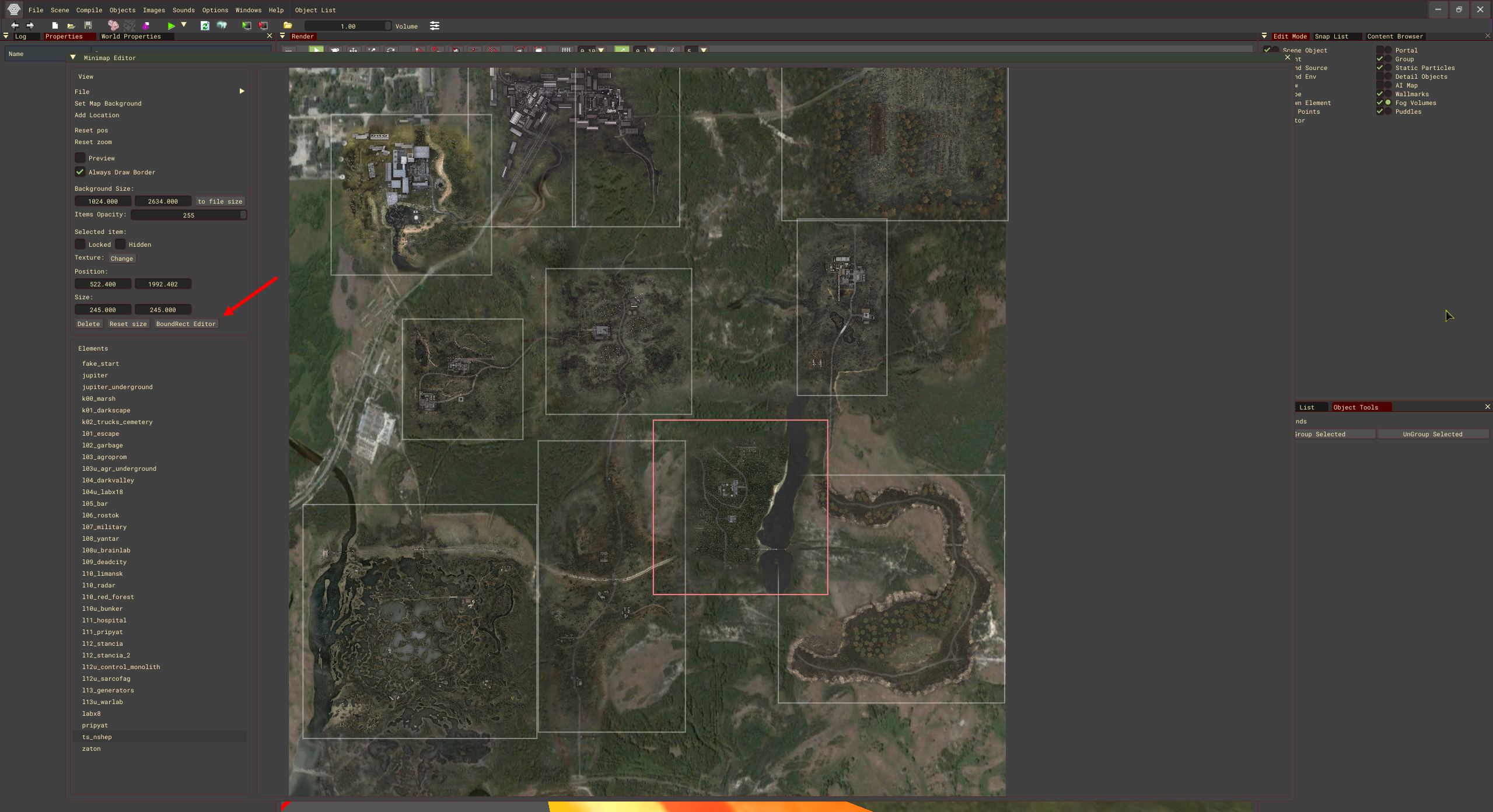Click the new scene document icon
This screenshot has width=1493, height=812.
(55, 26)
